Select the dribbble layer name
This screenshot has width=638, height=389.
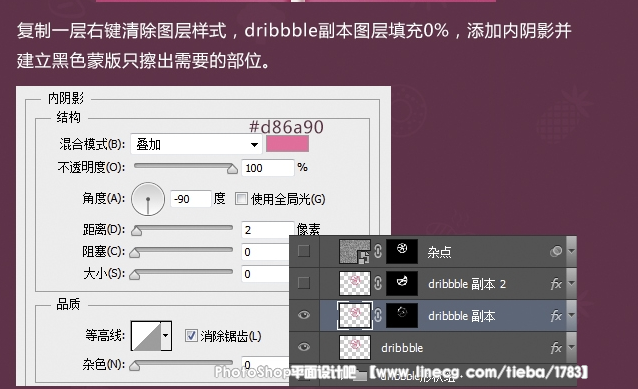coord(402,348)
